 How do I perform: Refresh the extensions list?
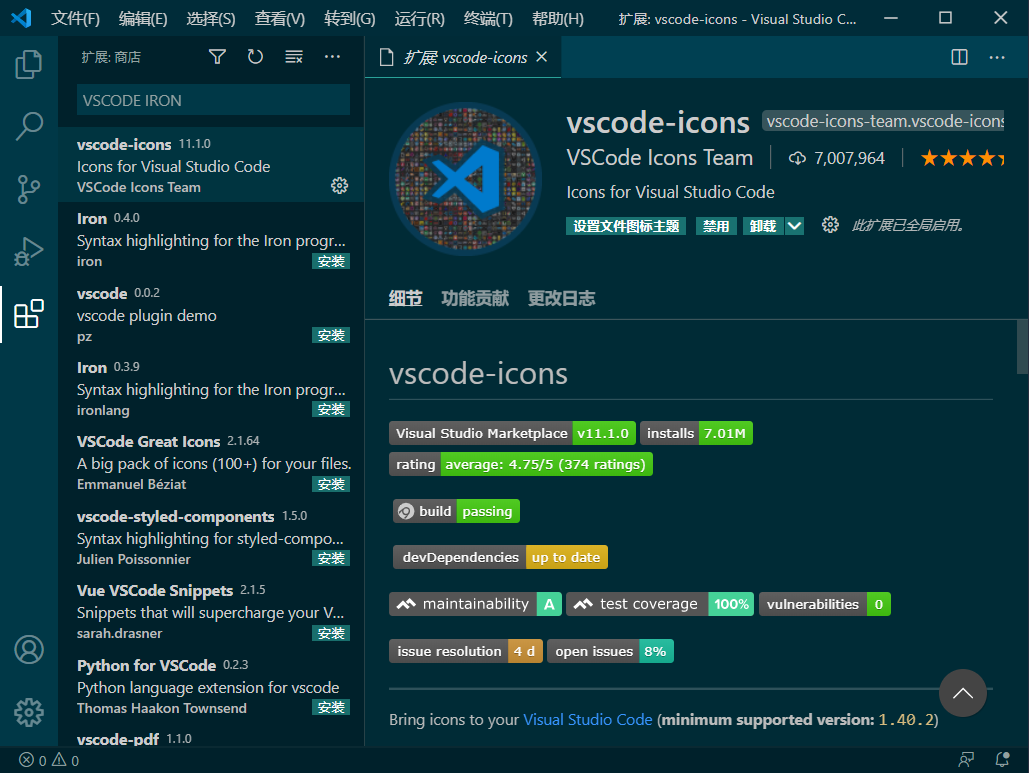pos(255,57)
